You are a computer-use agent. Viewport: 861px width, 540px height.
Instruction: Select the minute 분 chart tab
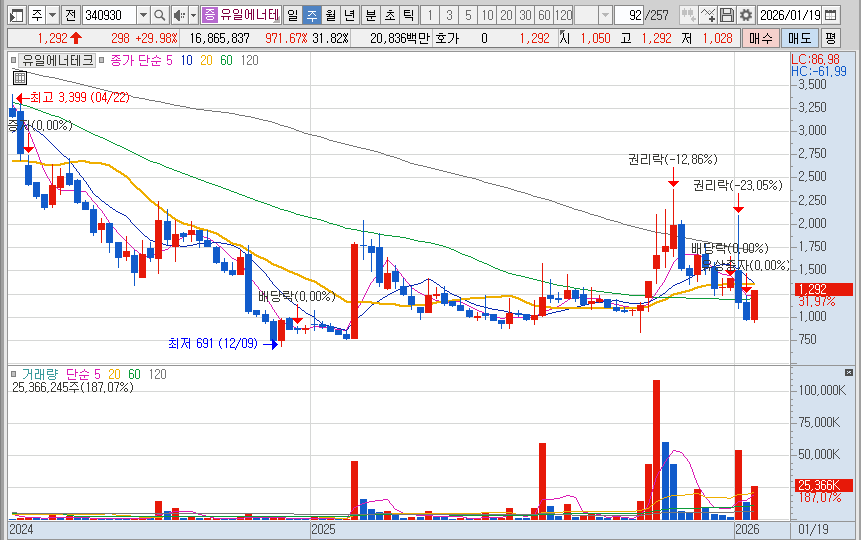(x=371, y=15)
